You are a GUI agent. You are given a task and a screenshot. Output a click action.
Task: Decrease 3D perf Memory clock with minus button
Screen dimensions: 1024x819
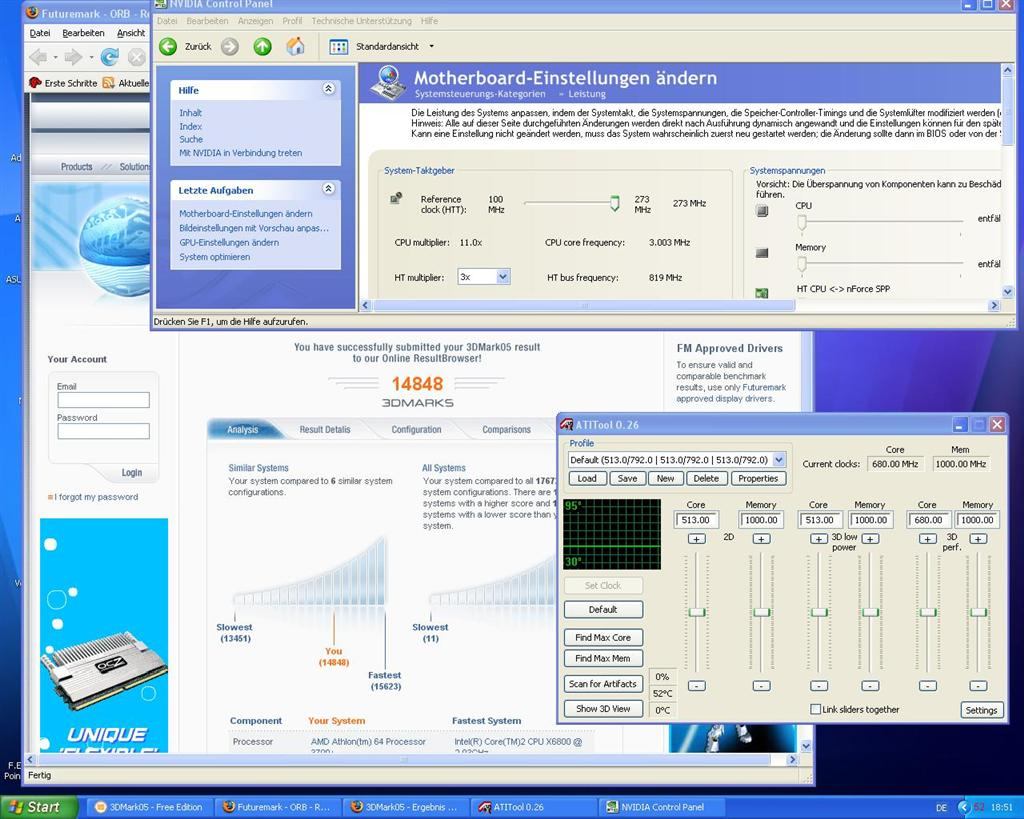point(978,686)
